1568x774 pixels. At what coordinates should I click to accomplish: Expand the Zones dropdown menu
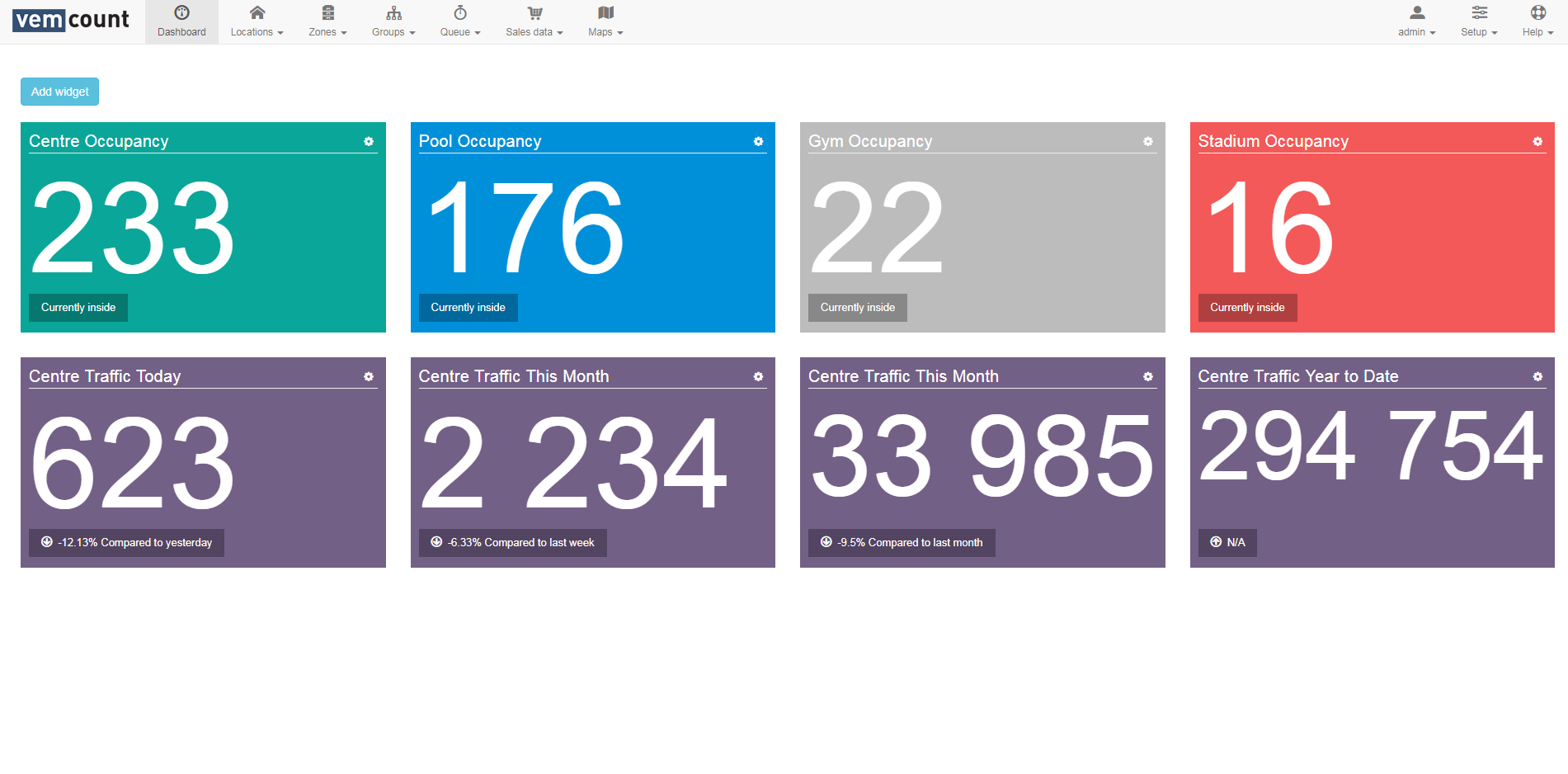coord(328,32)
